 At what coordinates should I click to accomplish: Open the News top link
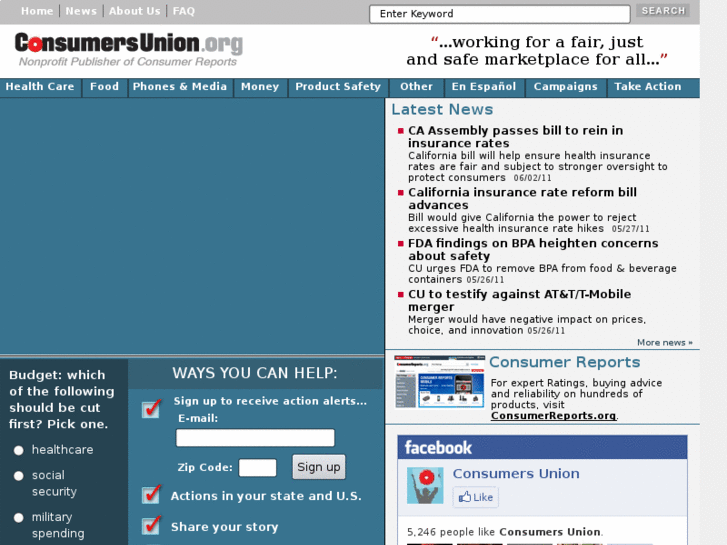(81, 11)
